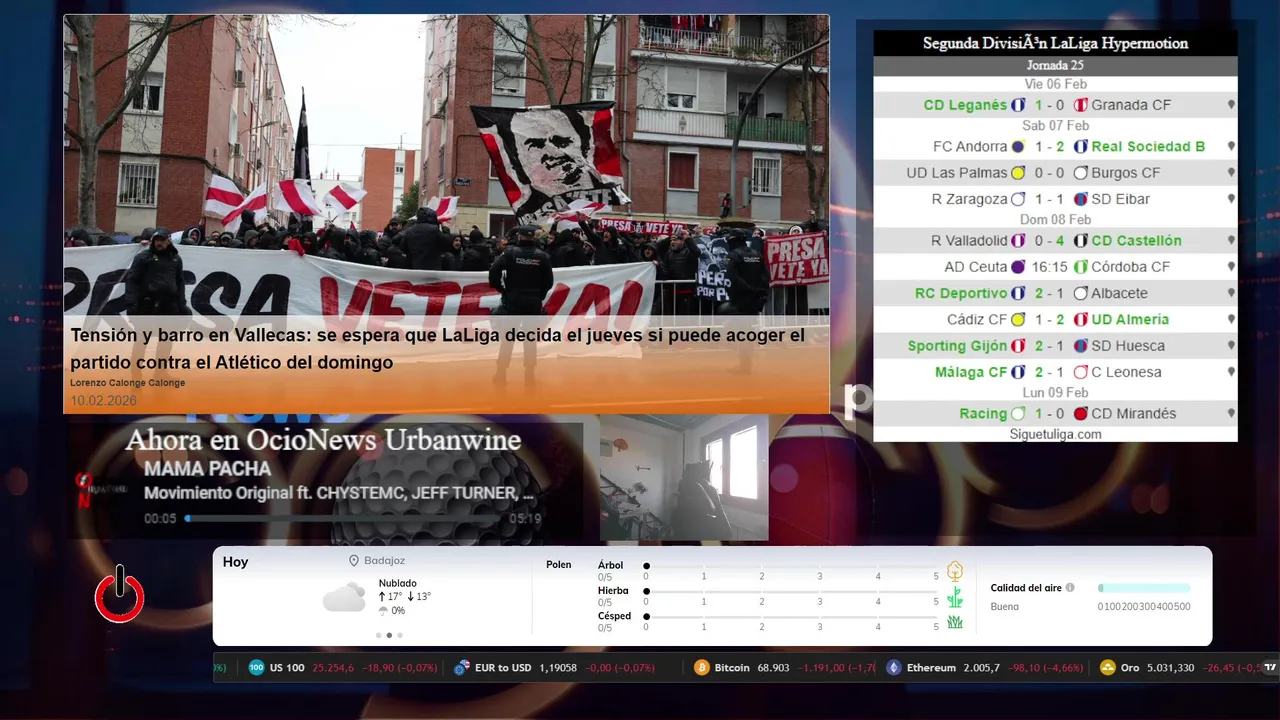The height and width of the screenshot is (720, 1280).
Task: Select the middle weather carousel dot
Action: pos(389,635)
